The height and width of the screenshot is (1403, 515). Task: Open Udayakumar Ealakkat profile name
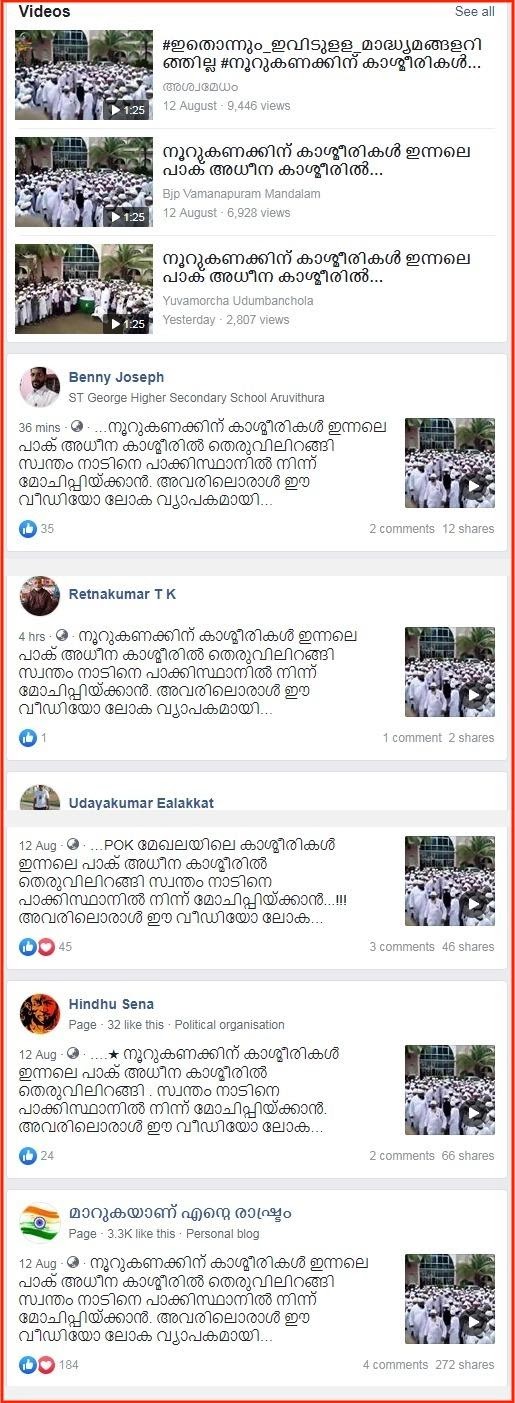pos(141,803)
